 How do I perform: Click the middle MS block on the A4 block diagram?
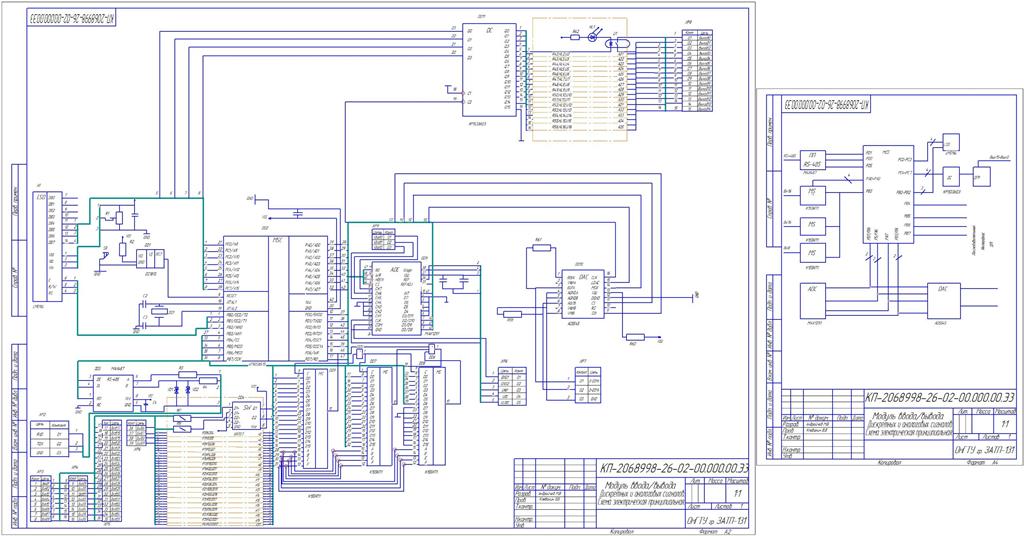(x=812, y=225)
